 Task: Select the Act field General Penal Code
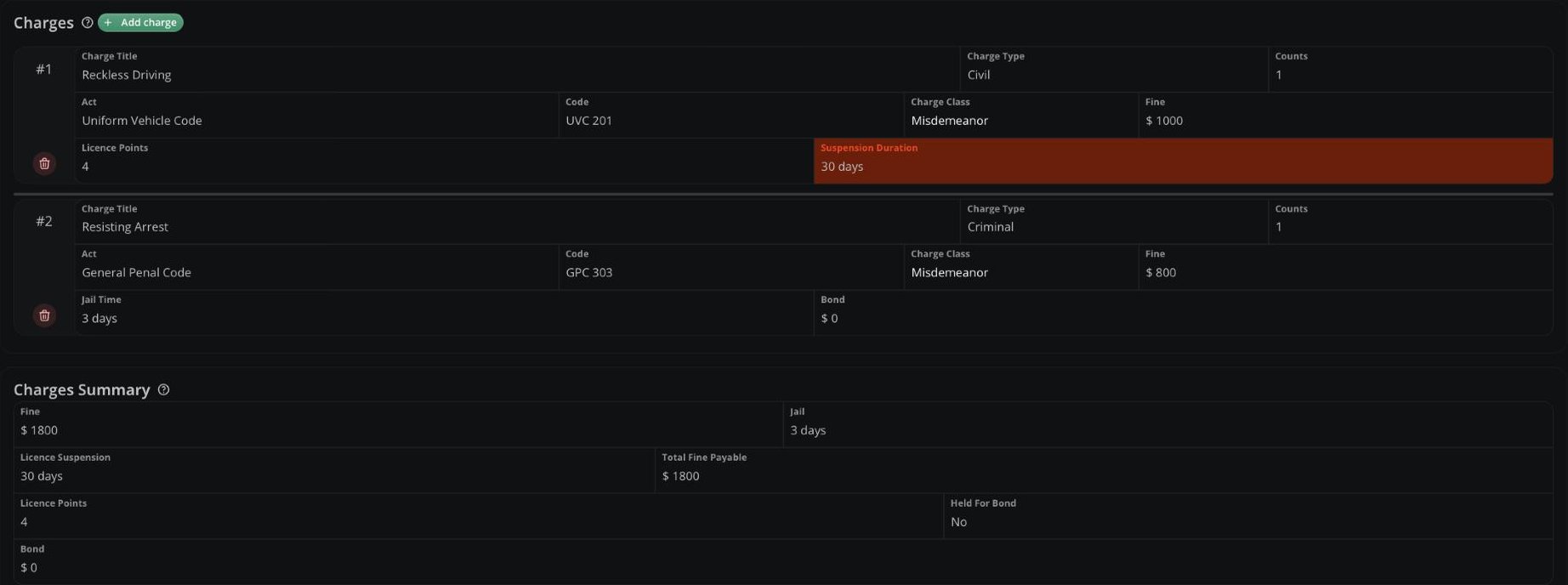point(316,267)
